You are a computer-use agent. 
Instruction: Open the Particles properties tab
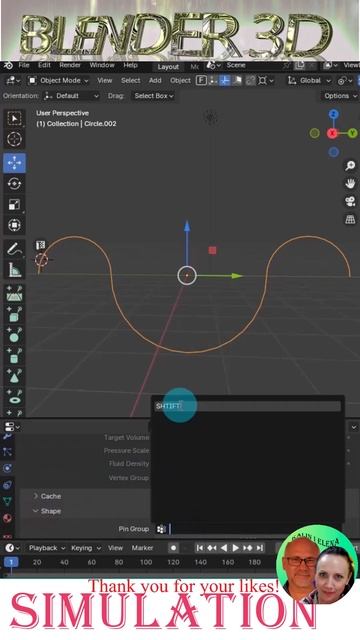(x=7, y=451)
